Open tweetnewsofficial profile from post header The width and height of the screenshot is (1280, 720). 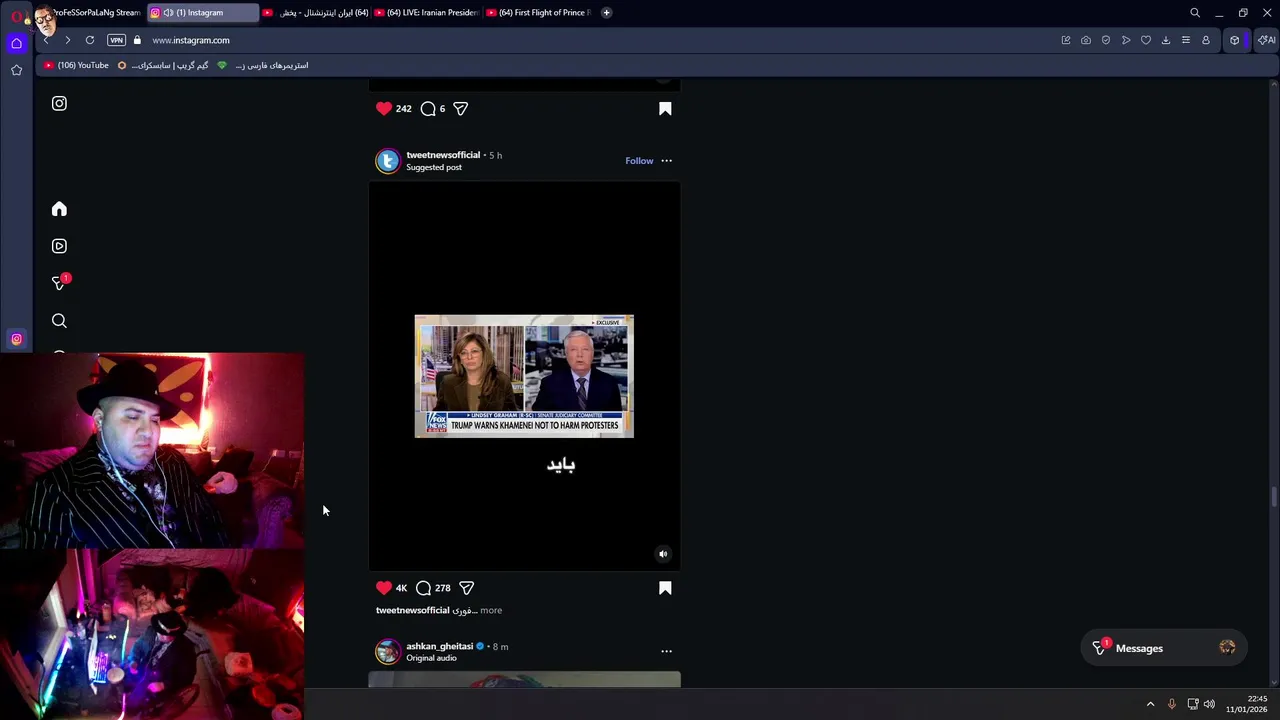point(443,155)
